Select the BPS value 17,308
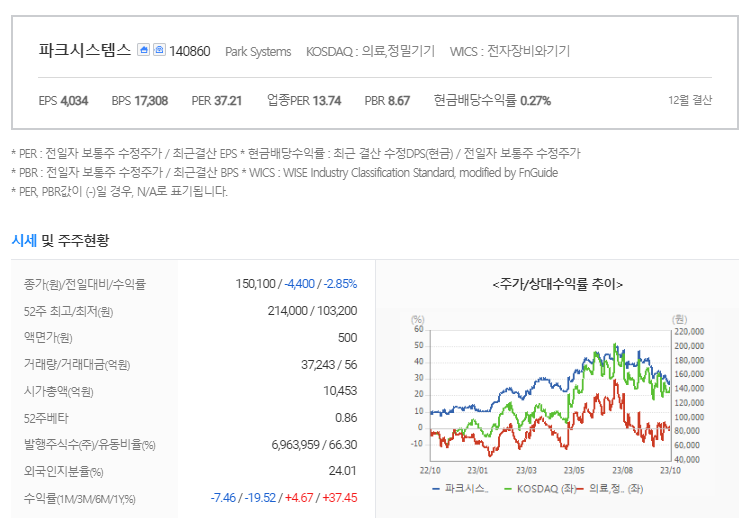The width and height of the screenshot is (746, 518). 151,101
